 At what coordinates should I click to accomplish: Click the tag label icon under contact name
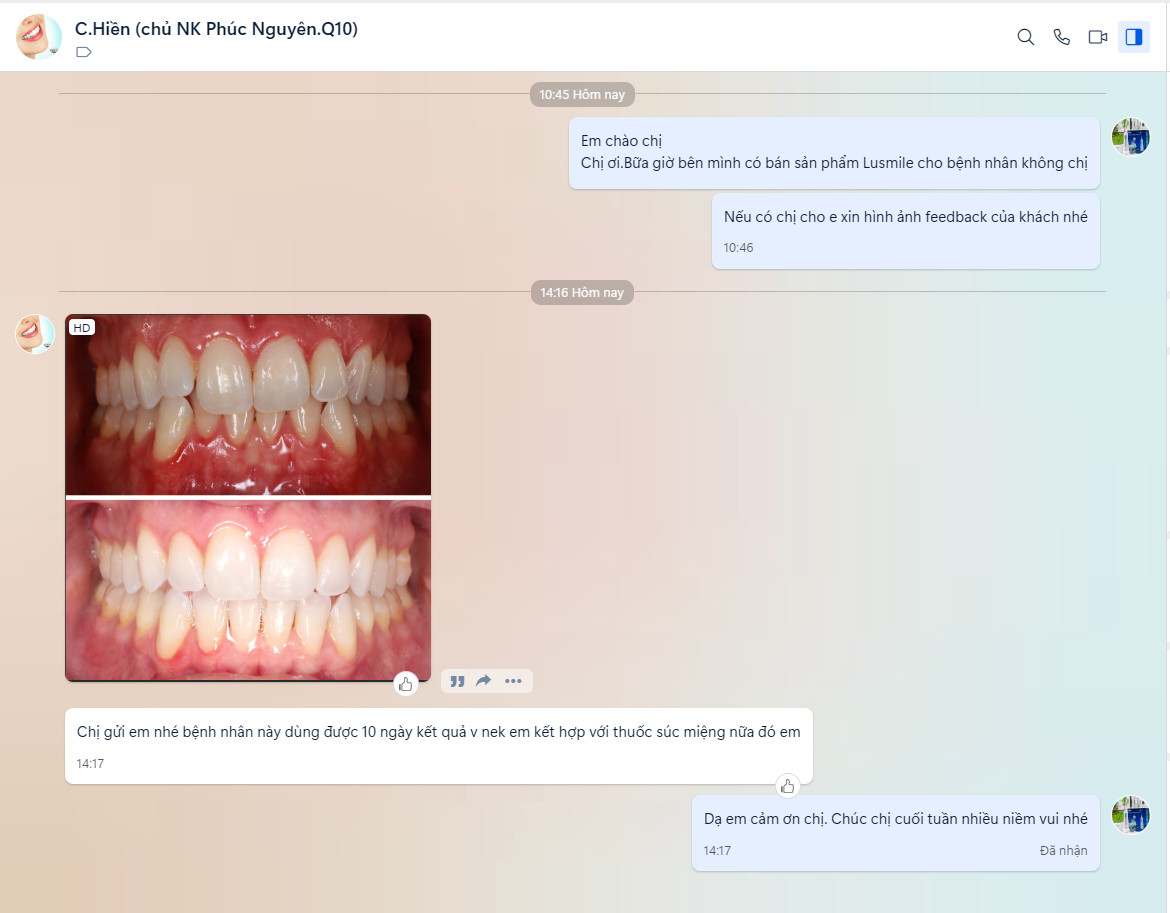pyautogui.click(x=84, y=52)
